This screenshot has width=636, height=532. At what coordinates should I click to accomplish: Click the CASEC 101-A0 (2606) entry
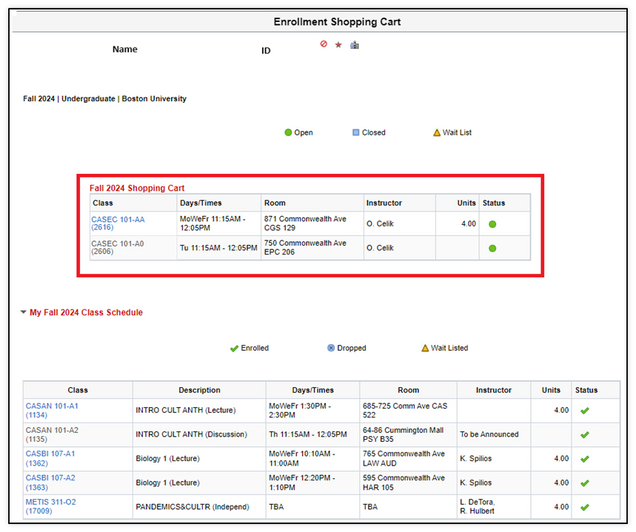tap(117, 247)
